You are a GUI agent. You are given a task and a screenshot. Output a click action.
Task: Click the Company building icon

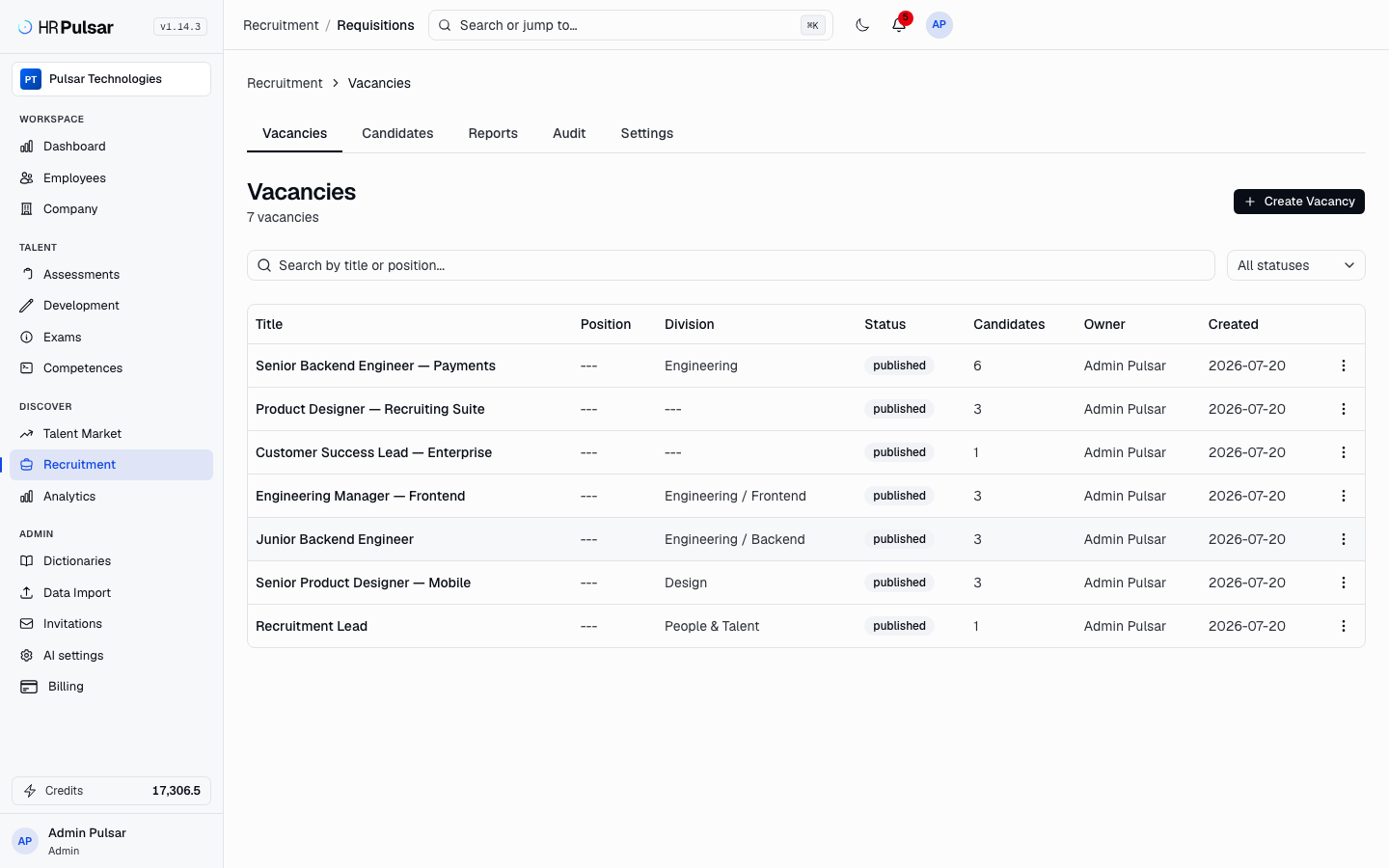27,209
